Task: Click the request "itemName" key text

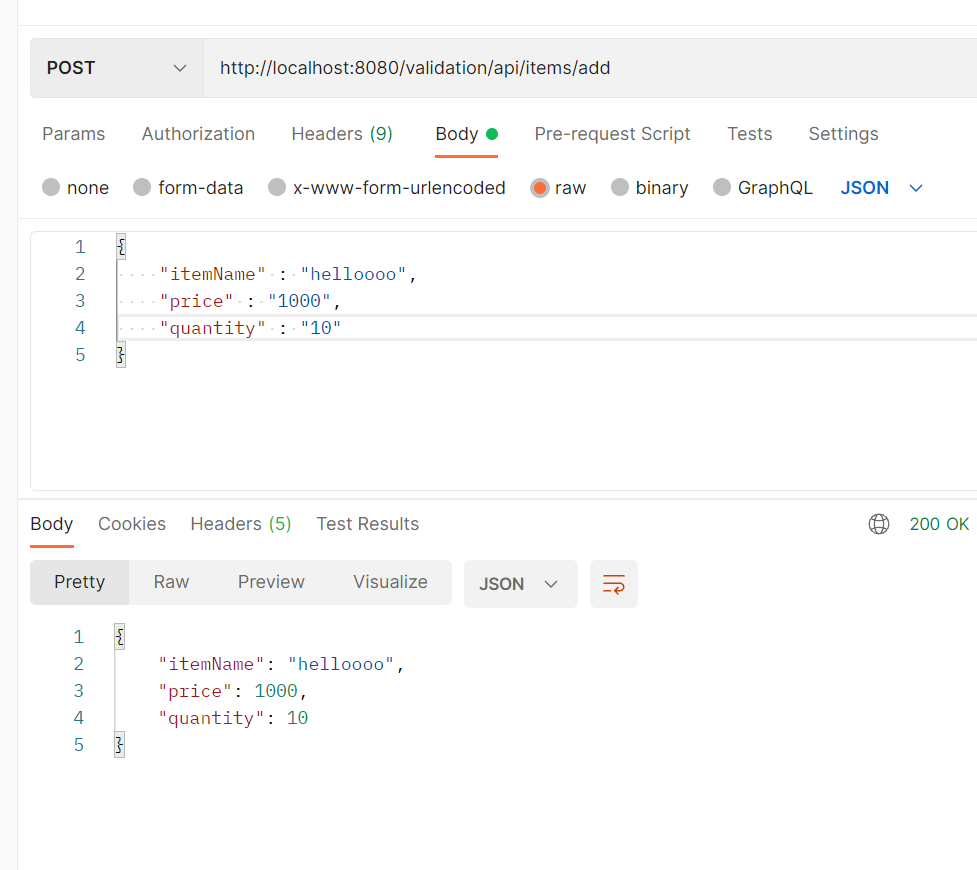Action: [x=212, y=274]
